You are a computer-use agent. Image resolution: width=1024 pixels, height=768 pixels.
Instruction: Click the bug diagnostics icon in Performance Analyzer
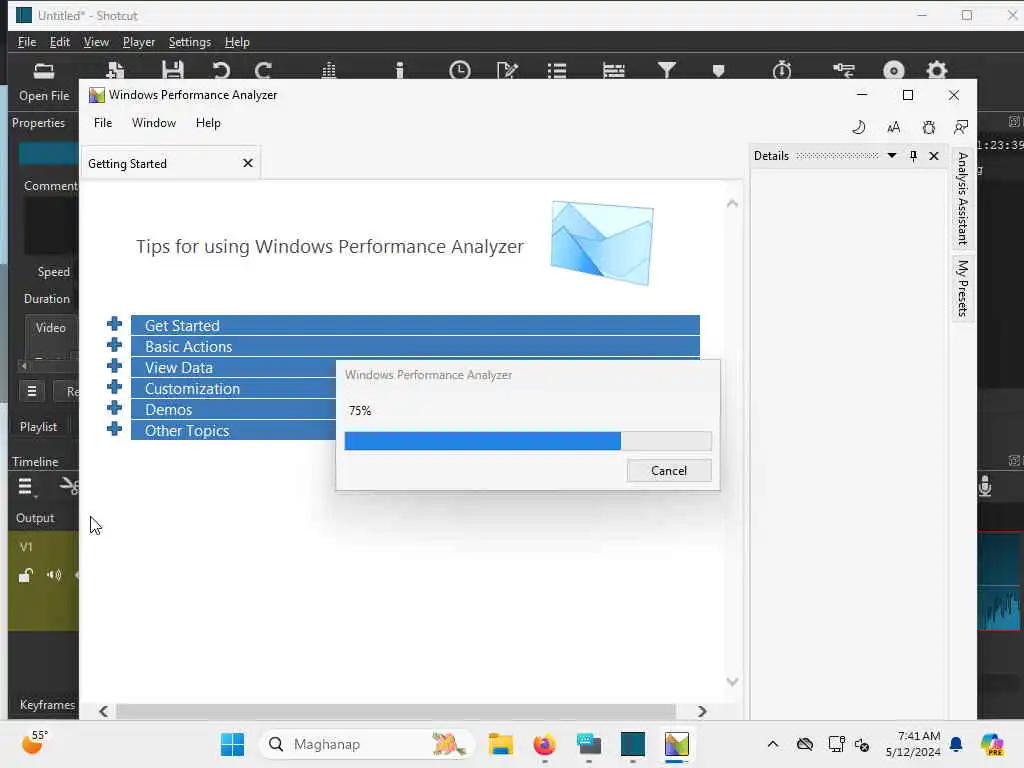(x=929, y=127)
